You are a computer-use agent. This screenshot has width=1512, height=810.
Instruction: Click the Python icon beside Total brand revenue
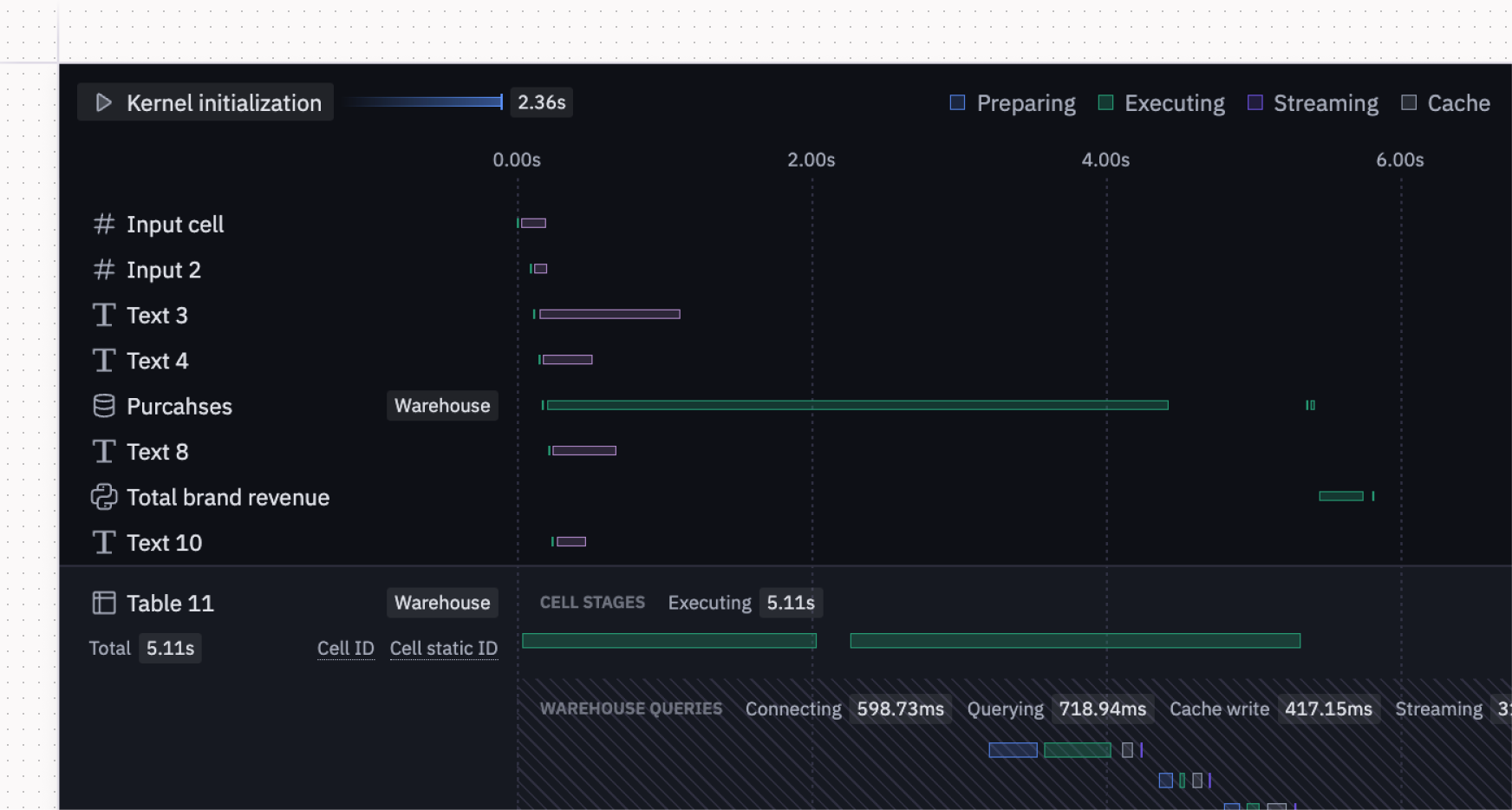point(104,497)
